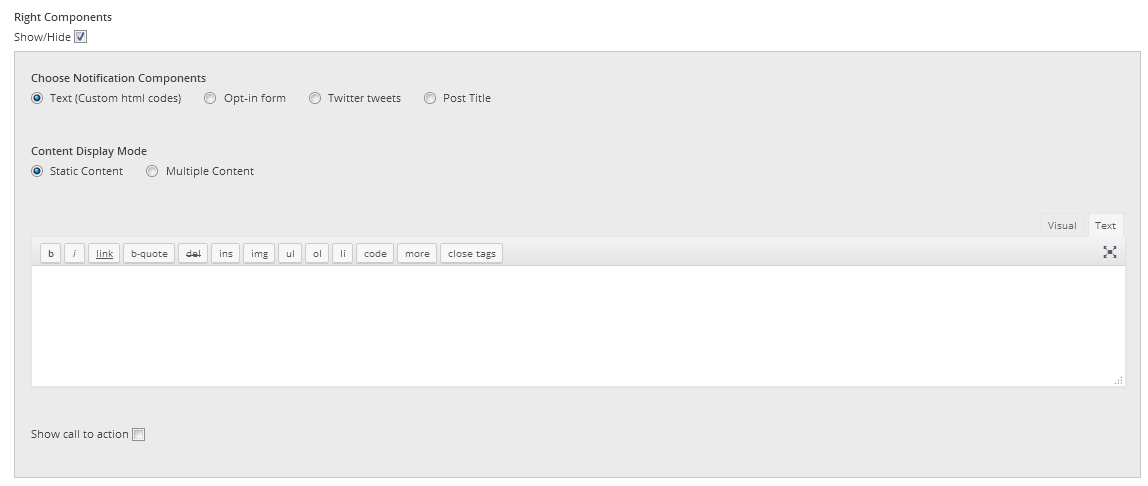Image resolution: width=1148 pixels, height=486 pixels.
Task: Select the Opt-in form radio option
Action: [210, 98]
